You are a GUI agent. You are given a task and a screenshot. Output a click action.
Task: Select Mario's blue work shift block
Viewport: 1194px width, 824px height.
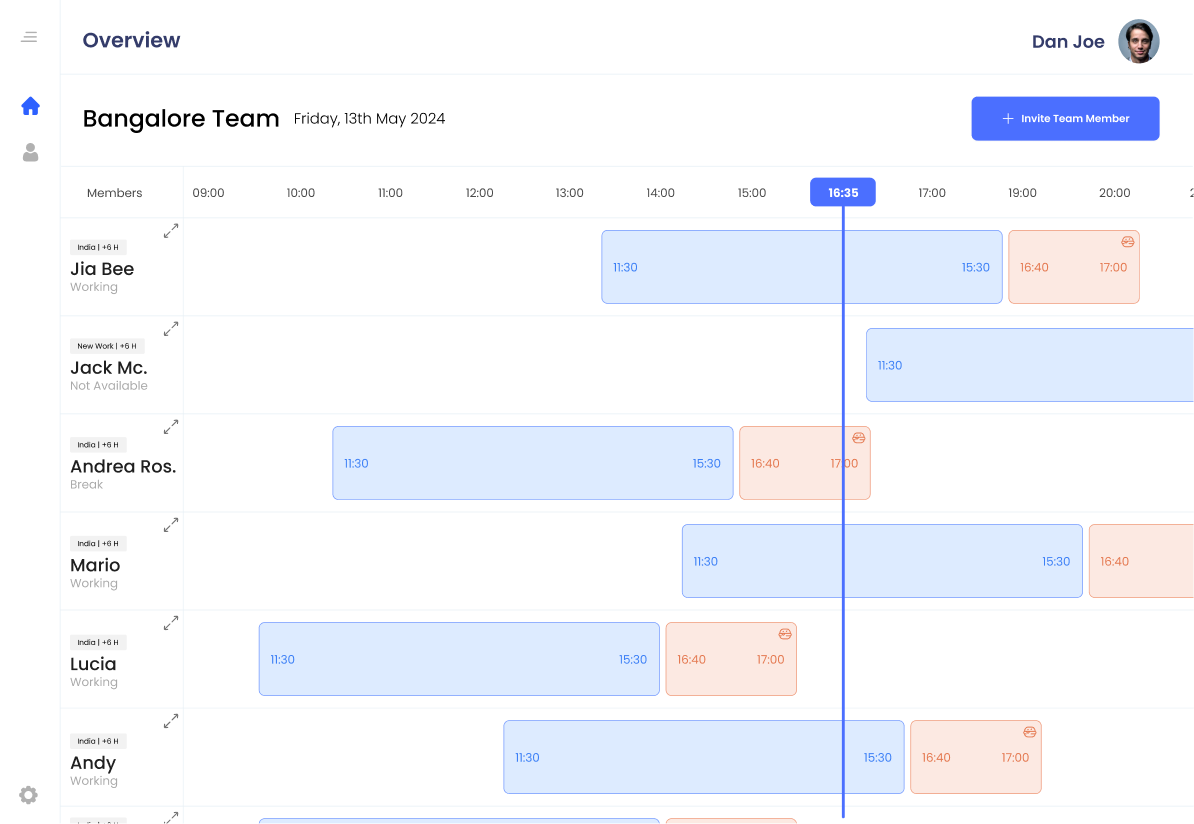882,561
